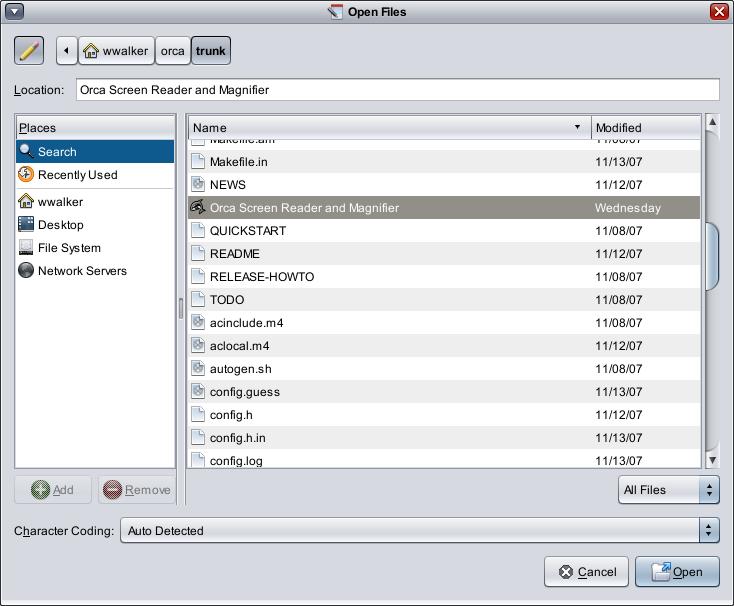Open the All Files filter dropdown
The image size is (734, 606).
tap(668, 490)
